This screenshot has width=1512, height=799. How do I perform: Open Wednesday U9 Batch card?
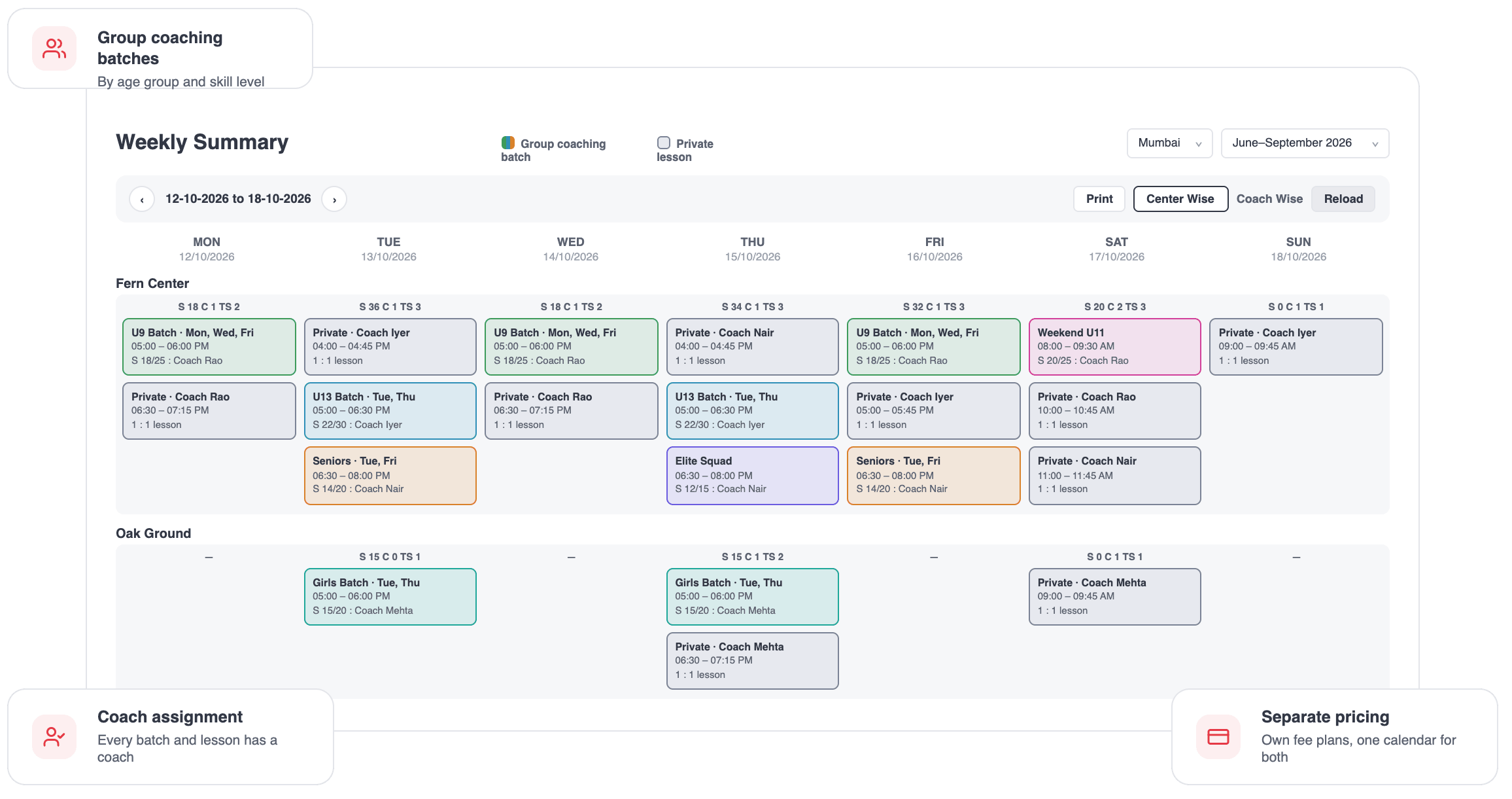[x=572, y=347]
